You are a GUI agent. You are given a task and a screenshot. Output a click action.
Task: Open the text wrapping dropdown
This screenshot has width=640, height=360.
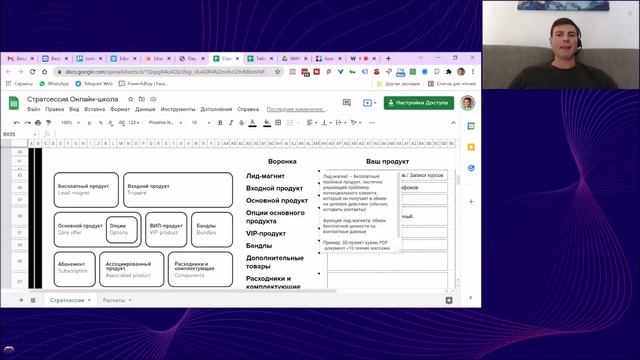tap(340, 122)
